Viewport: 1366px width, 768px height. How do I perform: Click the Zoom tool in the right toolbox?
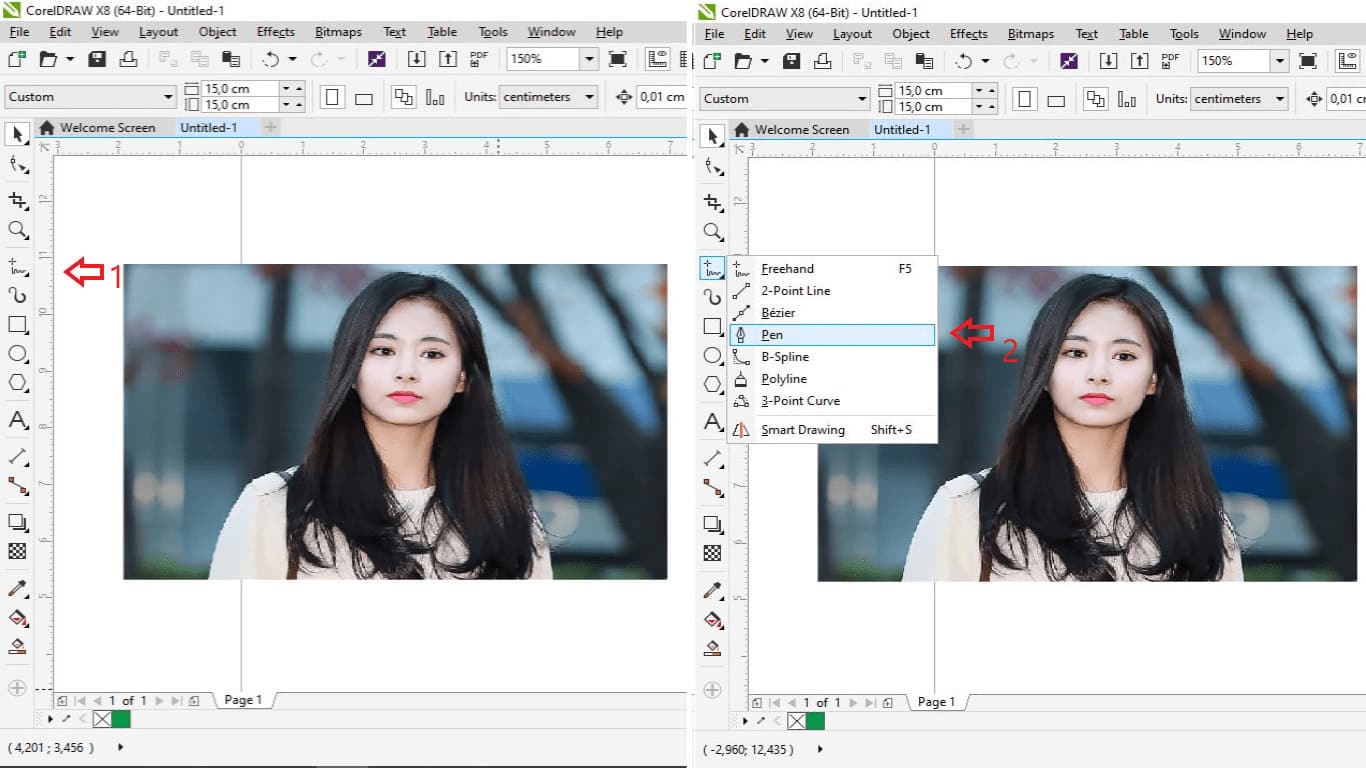713,232
